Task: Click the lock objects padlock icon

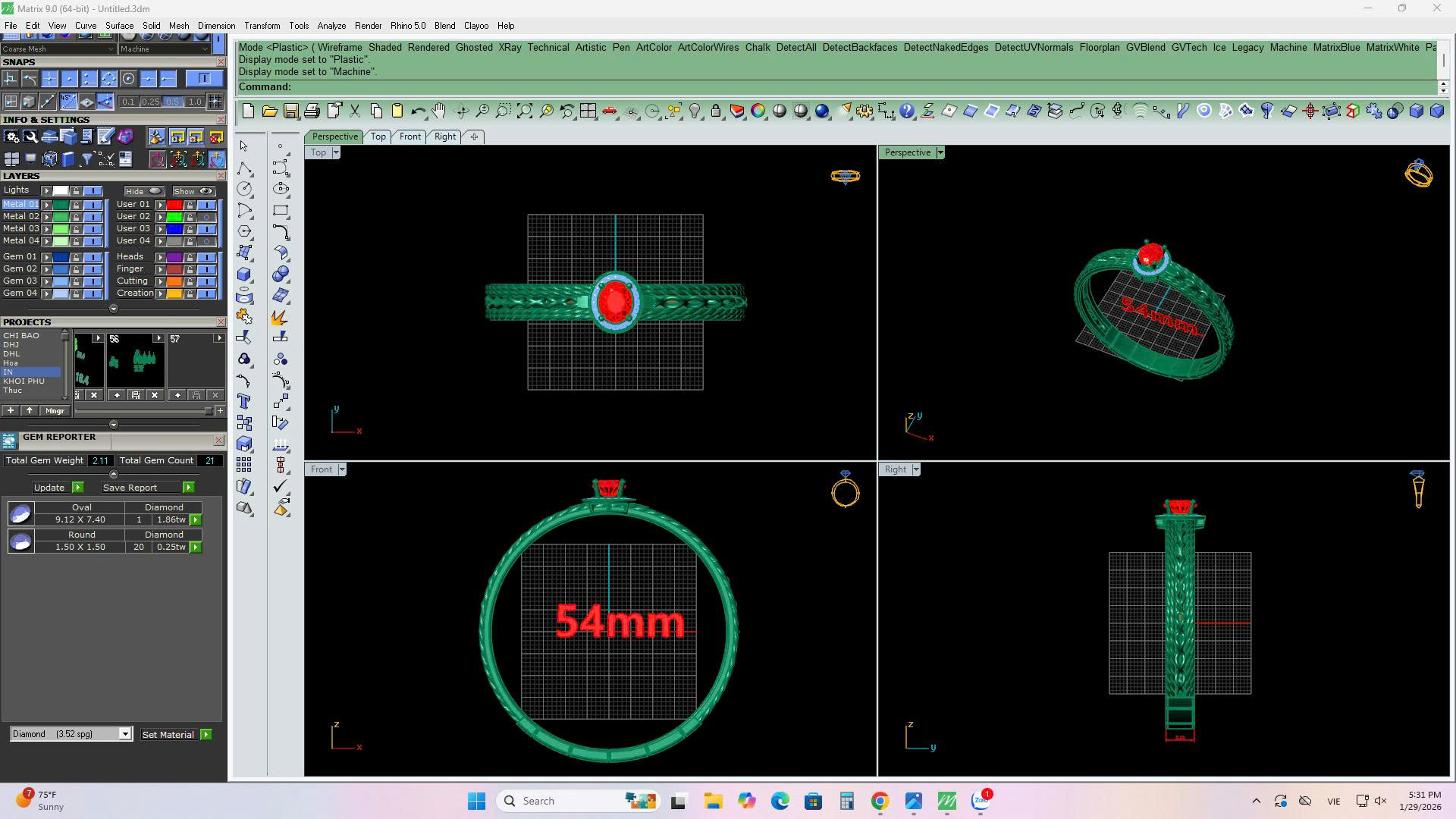Action: pyautogui.click(x=715, y=111)
